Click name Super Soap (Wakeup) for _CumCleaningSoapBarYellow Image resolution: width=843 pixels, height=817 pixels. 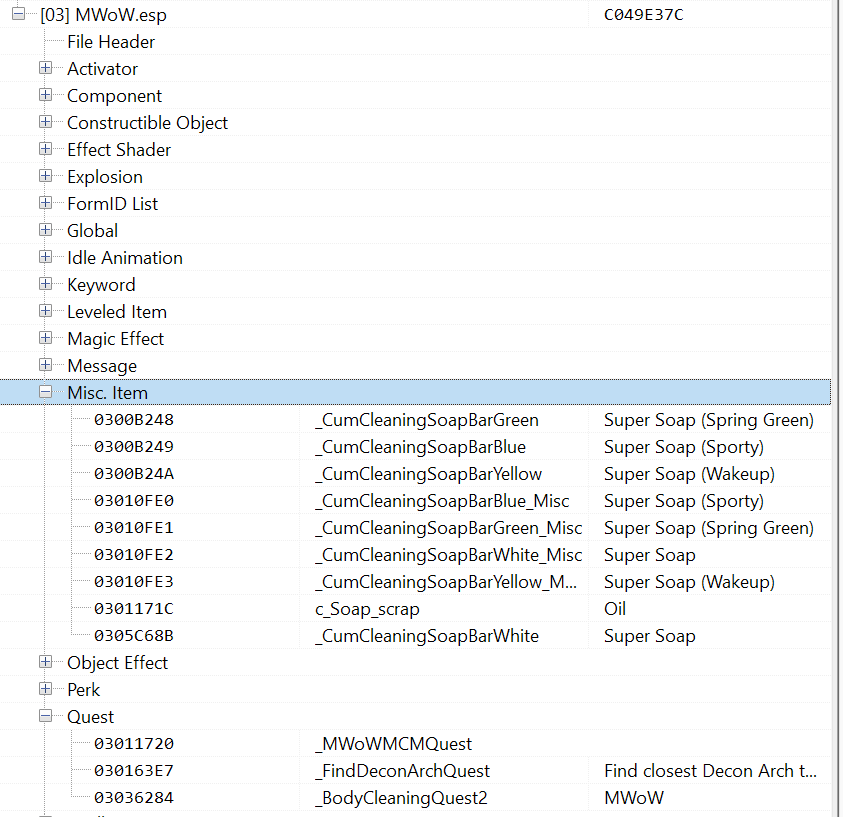[x=689, y=474]
